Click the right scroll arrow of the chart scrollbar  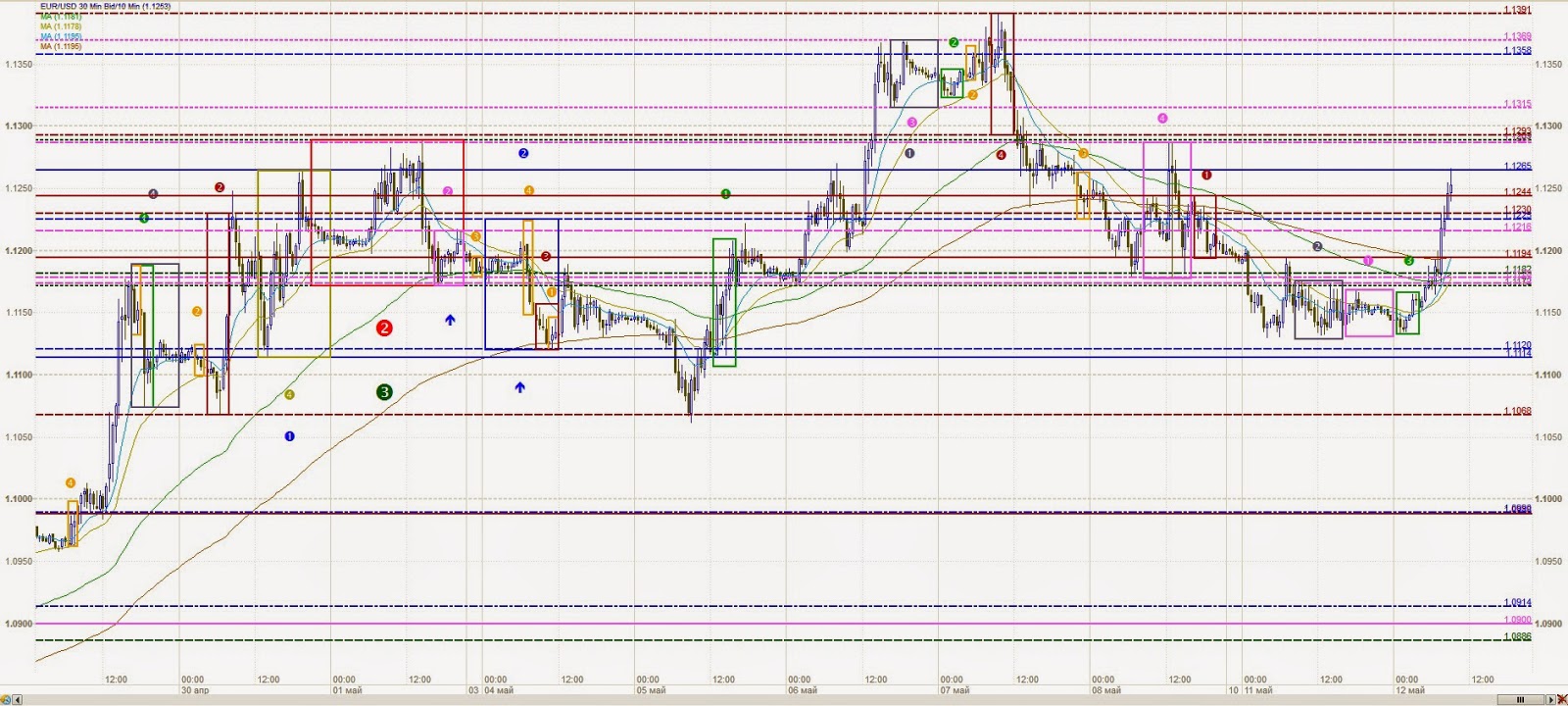point(1550,699)
